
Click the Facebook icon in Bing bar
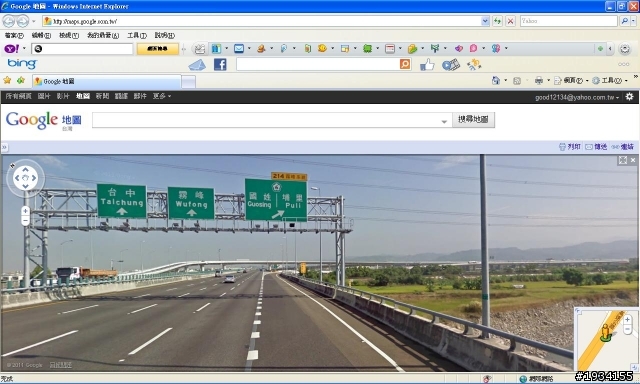coord(220,64)
